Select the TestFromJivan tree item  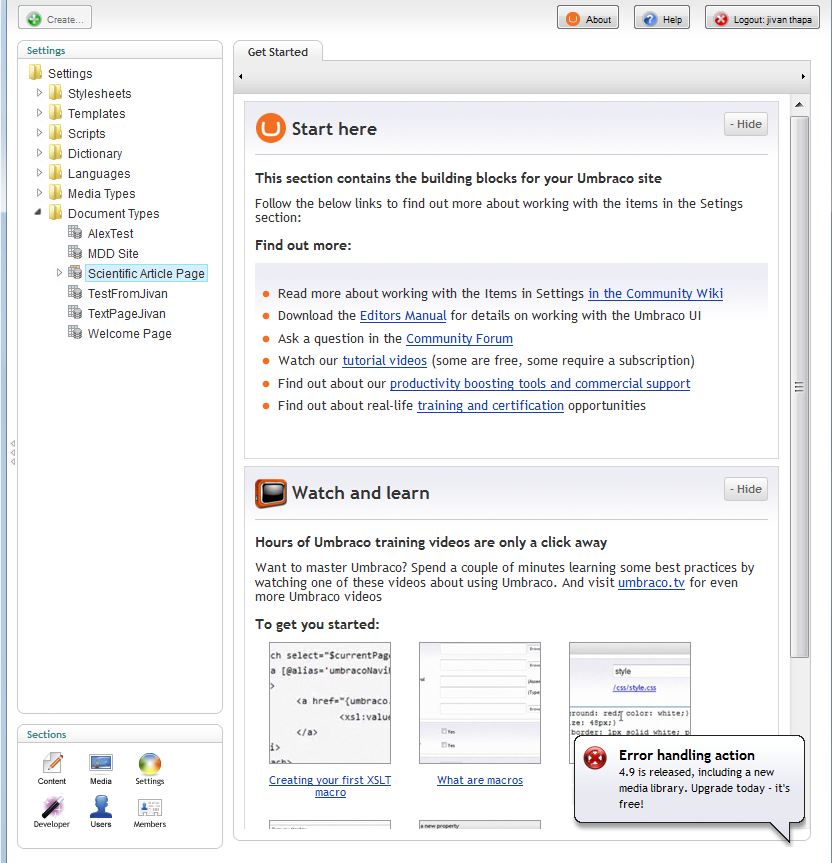pyautogui.click(x=128, y=293)
